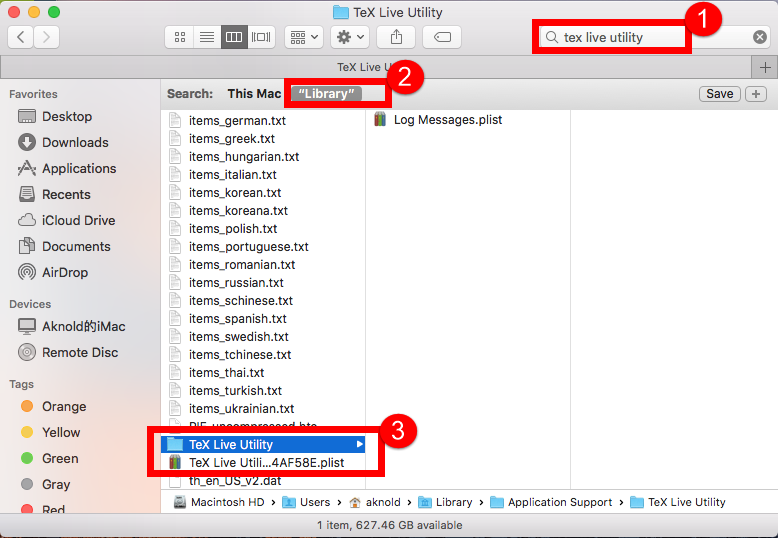778x538 pixels.
Task: Set search scope to This Mac
Action: pos(254,93)
